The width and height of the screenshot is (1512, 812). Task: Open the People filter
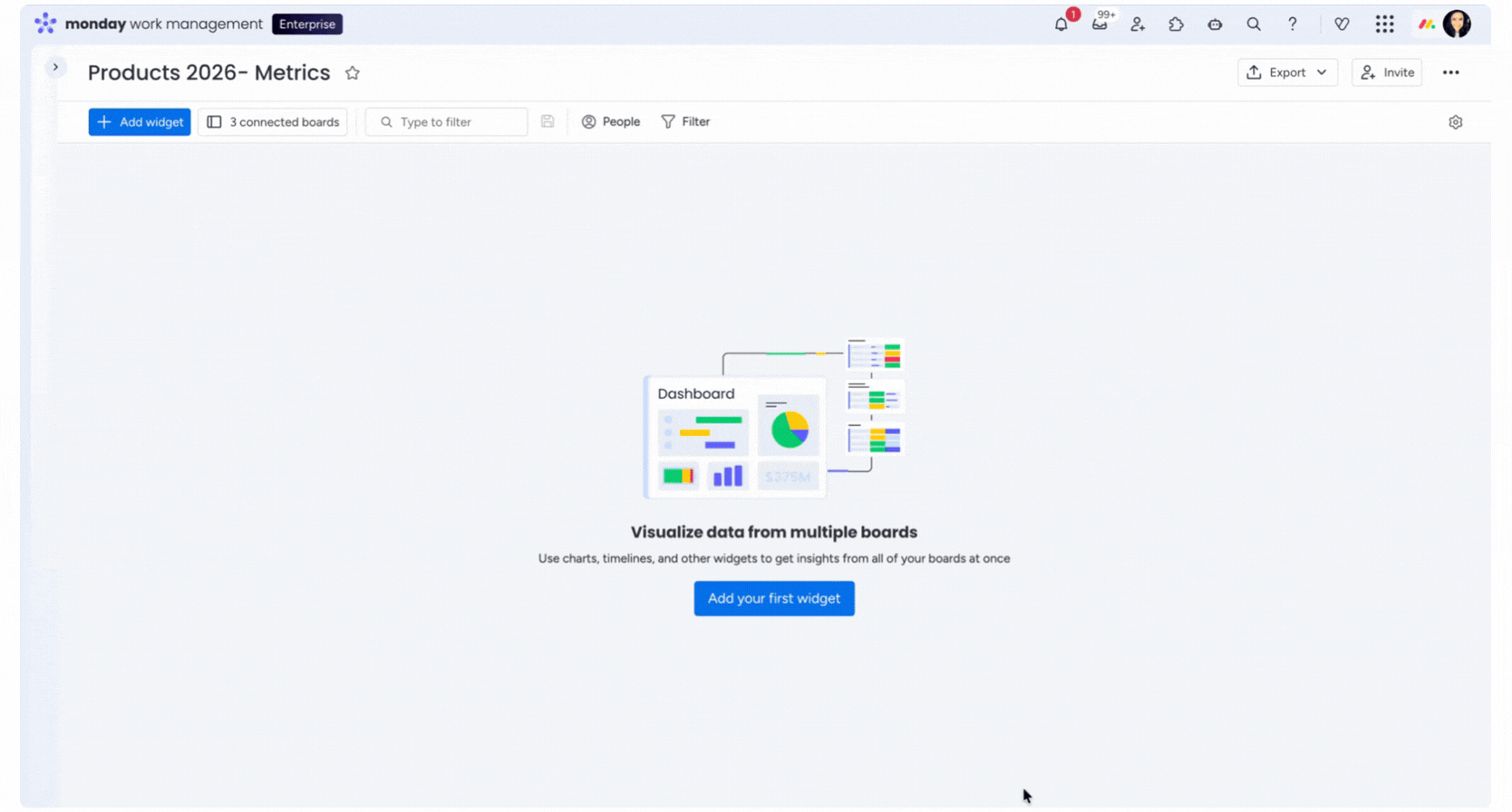pyautogui.click(x=611, y=121)
